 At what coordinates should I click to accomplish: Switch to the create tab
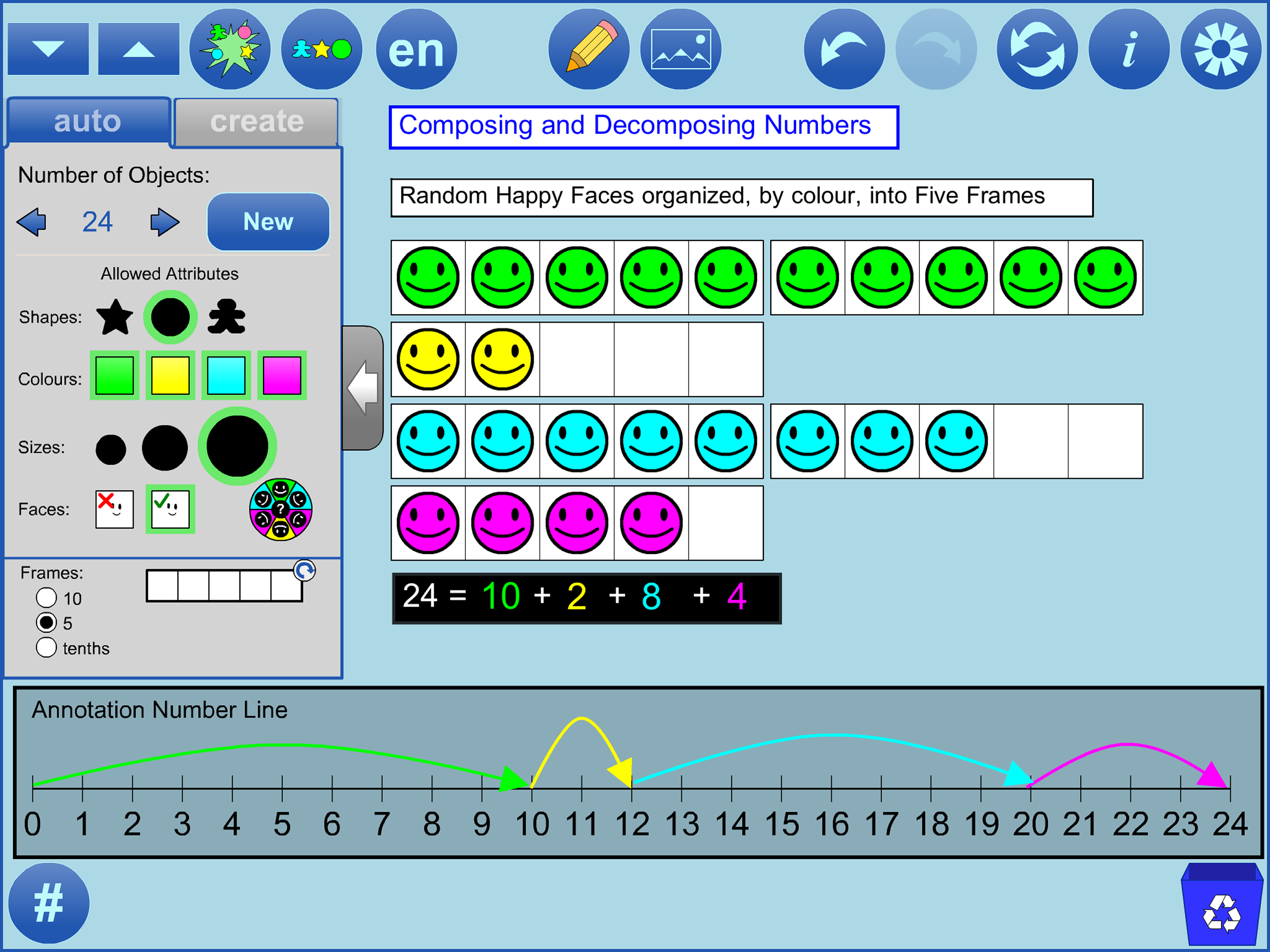pyautogui.click(x=256, y=122)
